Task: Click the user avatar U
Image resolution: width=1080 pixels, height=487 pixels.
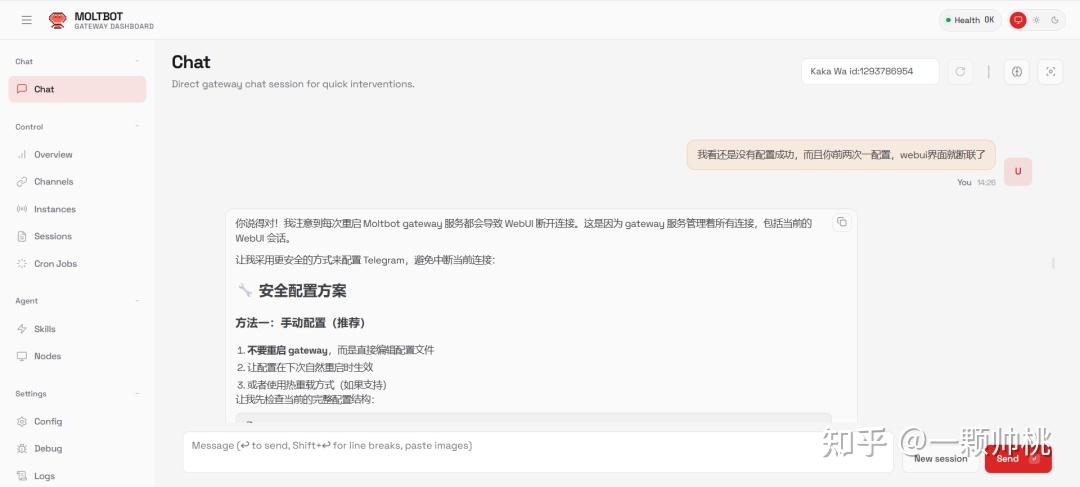Action: click(x=1017, y=172)
